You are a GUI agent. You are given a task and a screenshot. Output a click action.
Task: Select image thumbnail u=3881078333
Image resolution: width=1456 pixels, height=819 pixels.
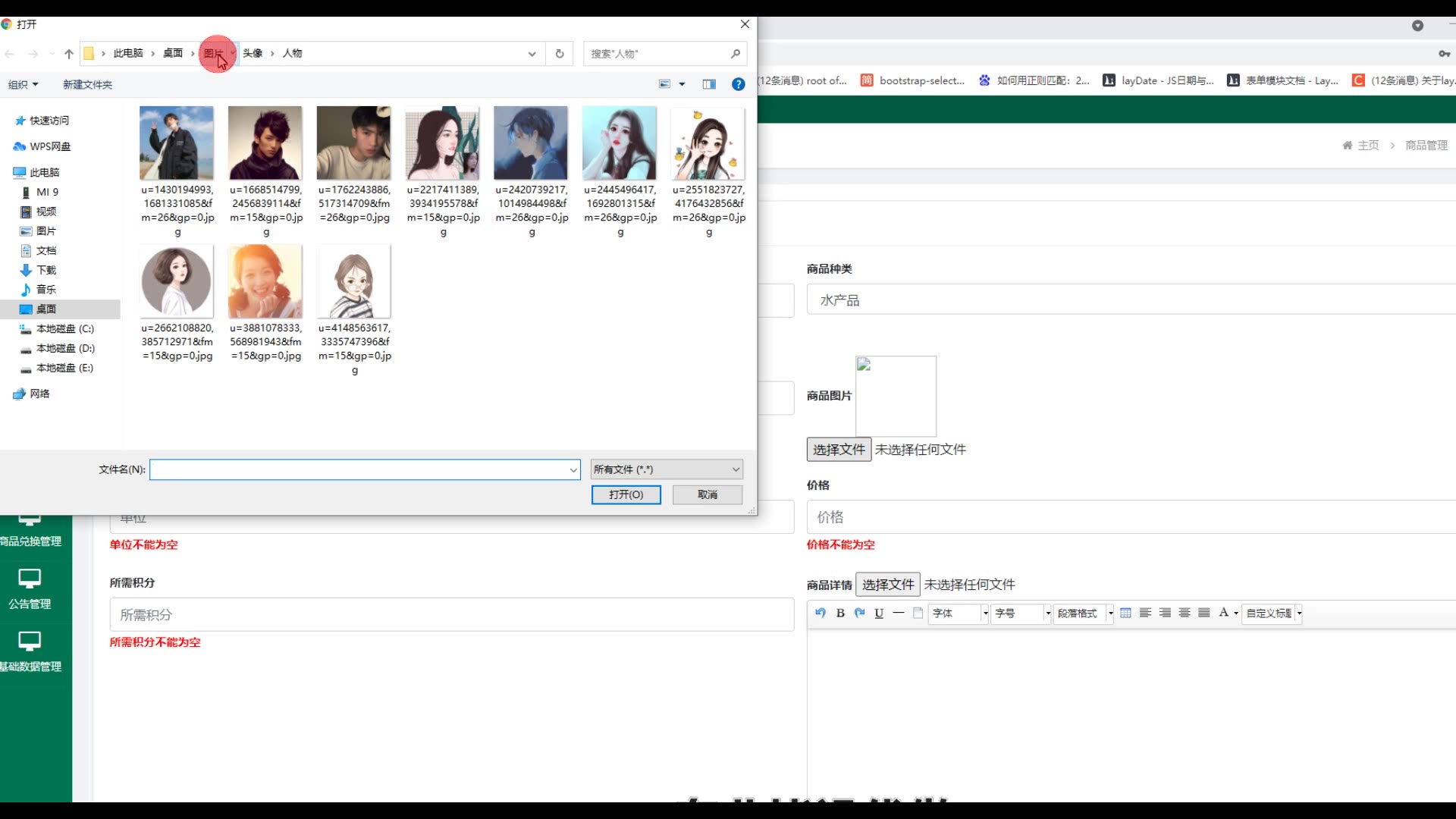[x=265, y=281]
